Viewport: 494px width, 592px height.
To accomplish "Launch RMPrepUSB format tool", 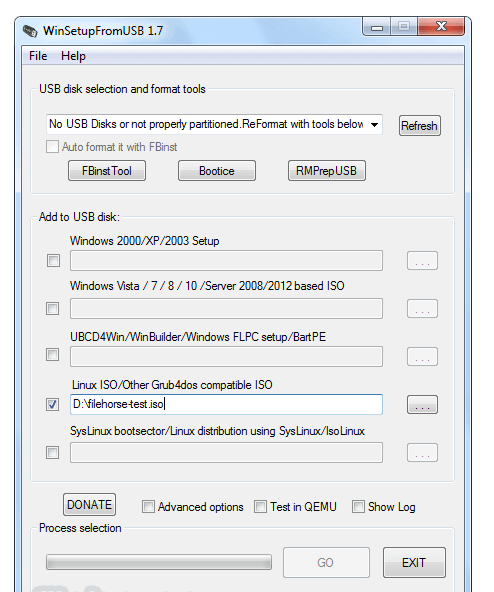I will click(x=327, y=171).
